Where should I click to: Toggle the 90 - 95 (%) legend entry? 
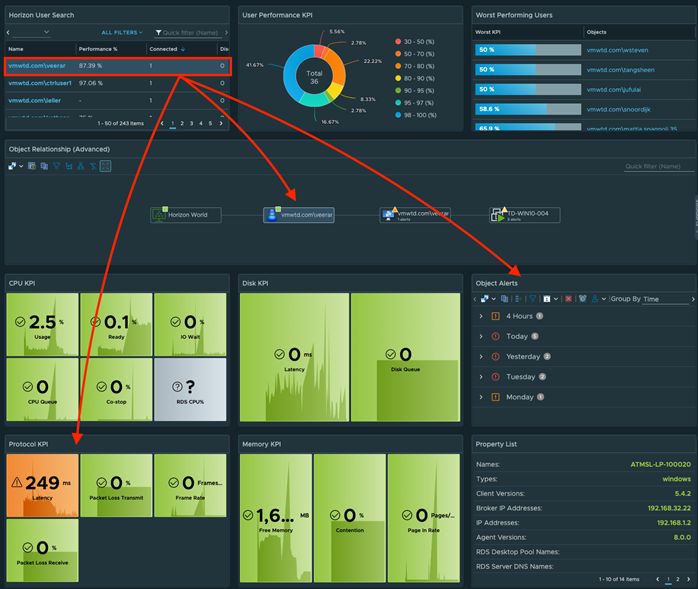tap(414, 90)
